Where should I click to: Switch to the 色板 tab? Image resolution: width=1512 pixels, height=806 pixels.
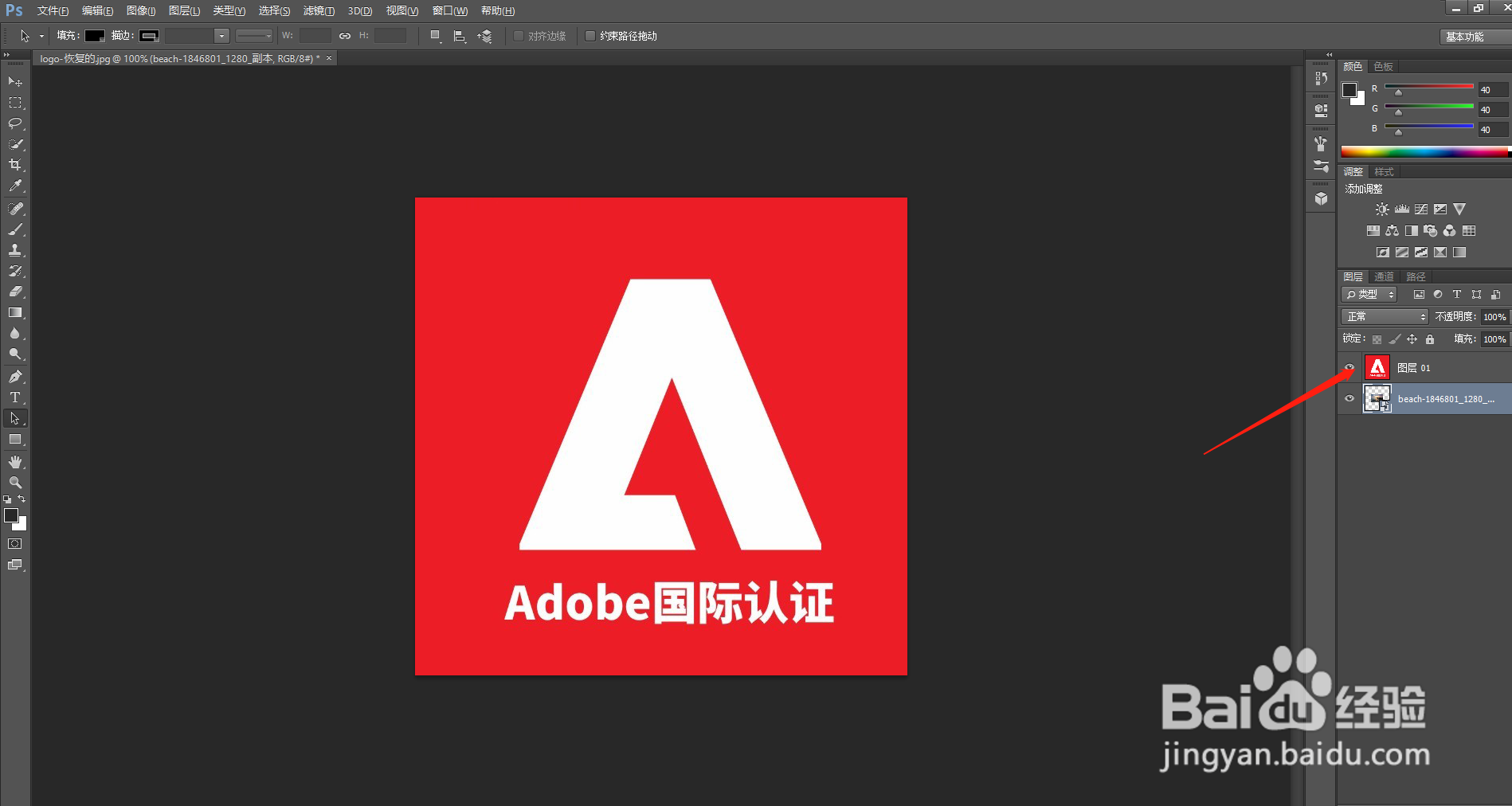1383,66
